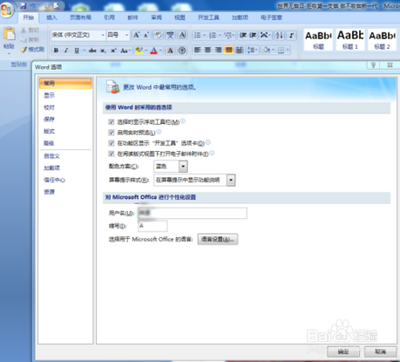Center align the text
Image resolution: width=400 pixels, height=362 pixels.
[208, 50]
